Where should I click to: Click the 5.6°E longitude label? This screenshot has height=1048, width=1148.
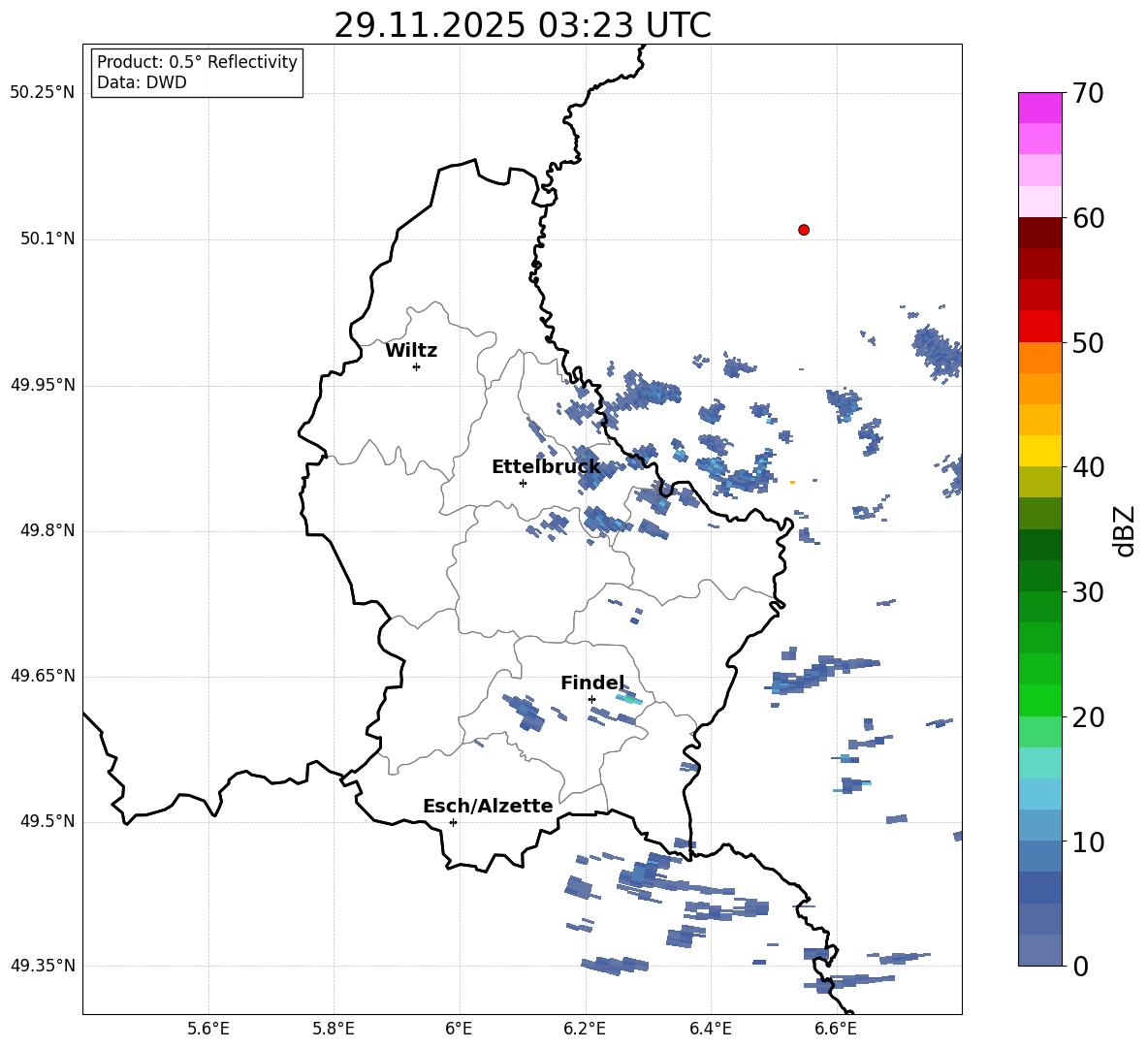208,1029
